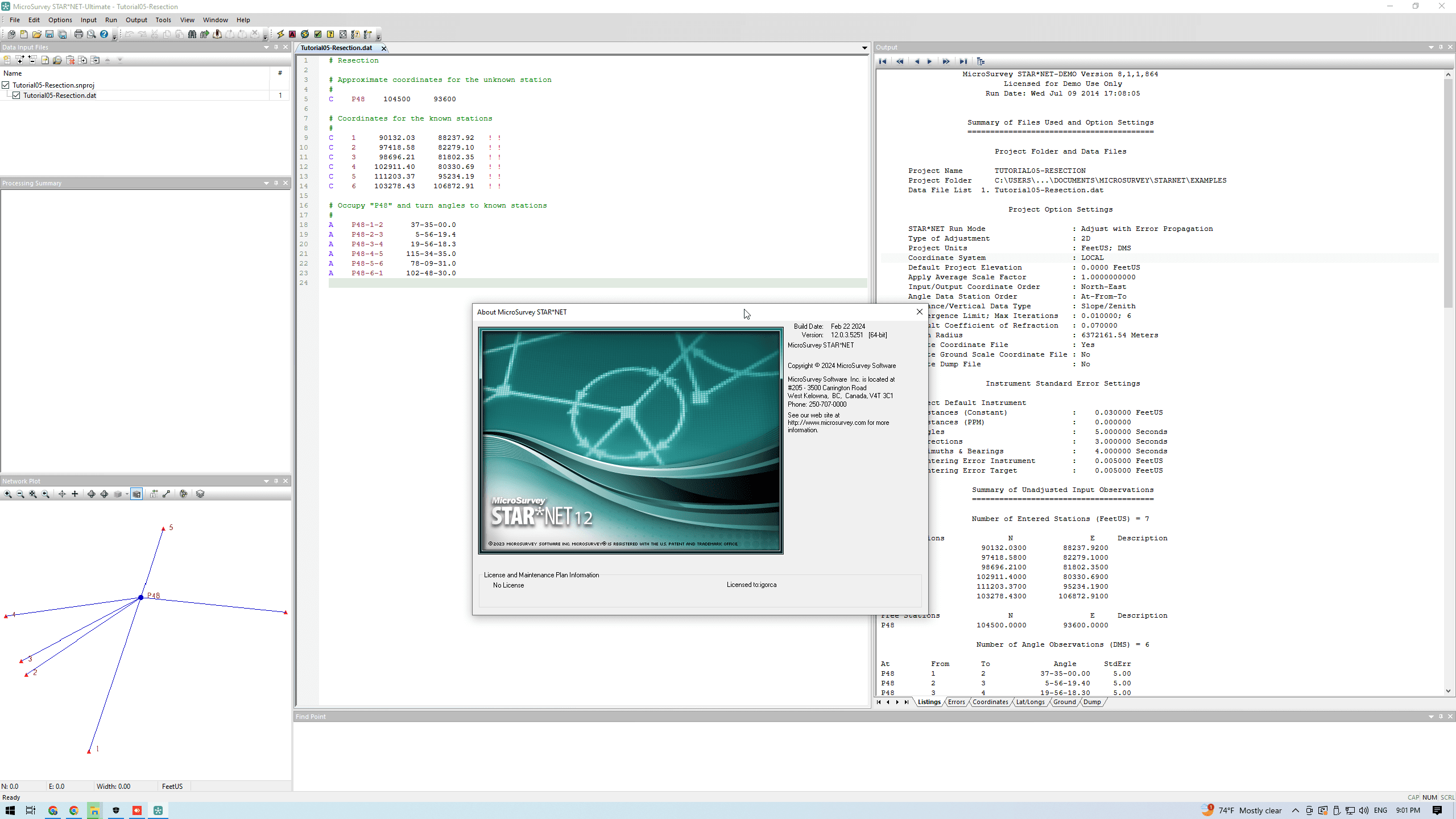Expand the view mode dropdown in Network Plot
The width and height of the screenshot is (1456, 819).
pos(126,494)
